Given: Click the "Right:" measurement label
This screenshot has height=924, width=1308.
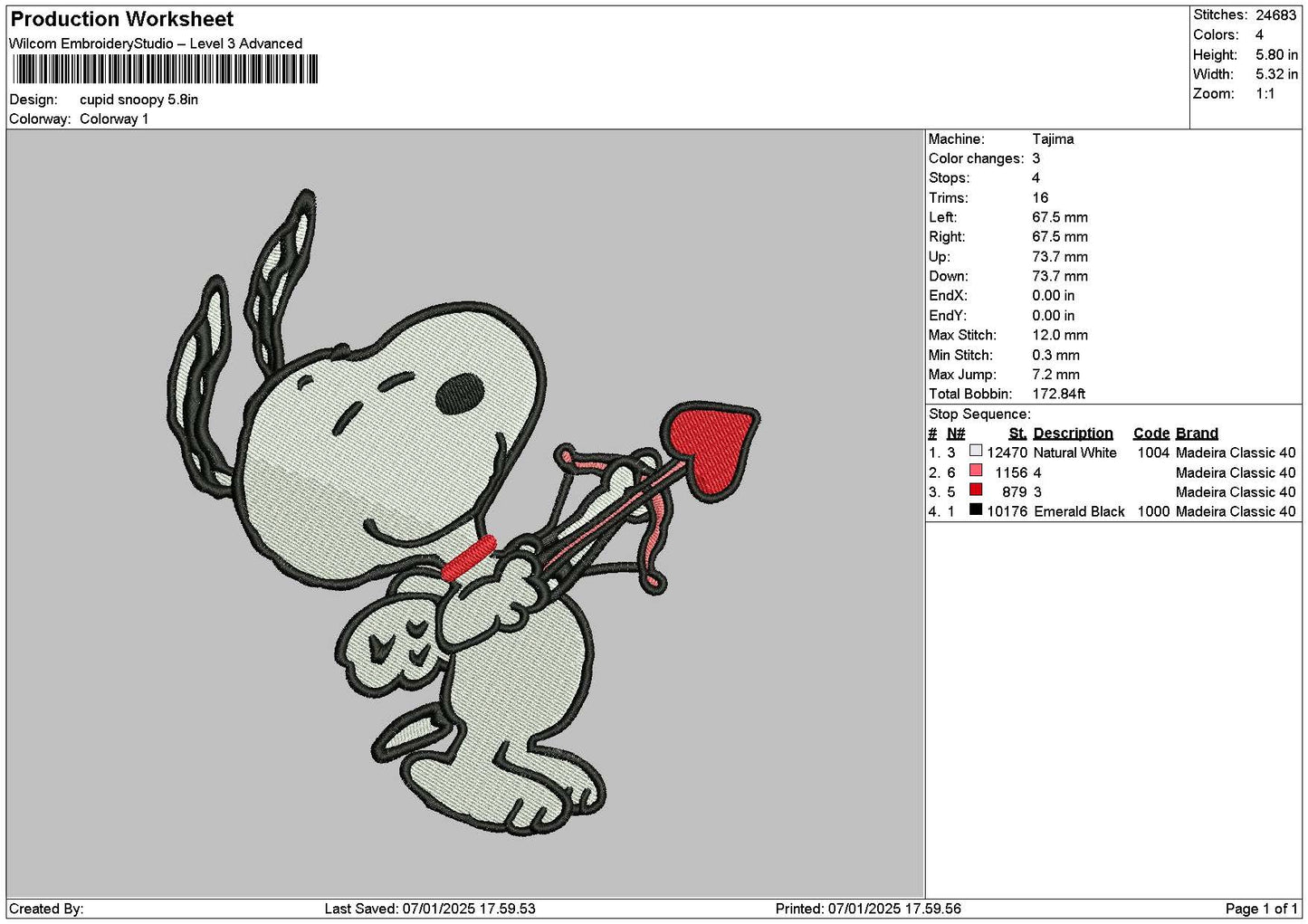Looking at the screenshot, I should pos(947,237).
